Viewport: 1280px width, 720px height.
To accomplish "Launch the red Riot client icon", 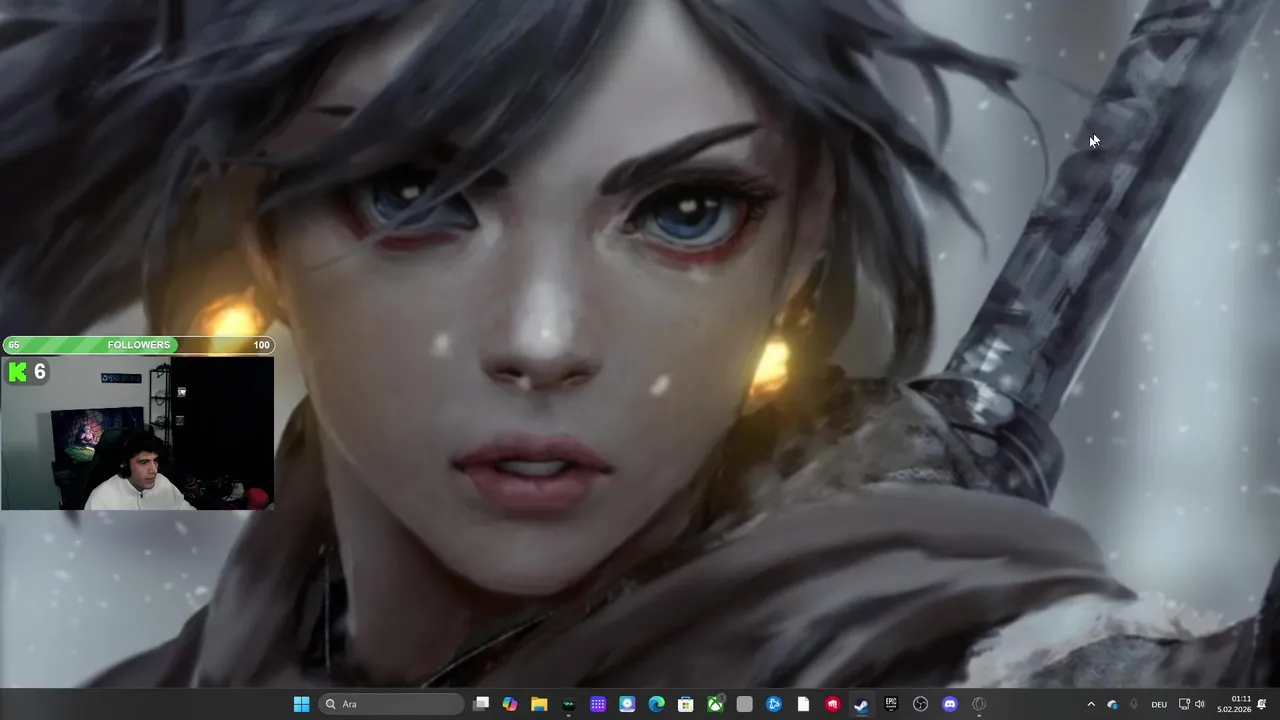I will pos(832,704).
